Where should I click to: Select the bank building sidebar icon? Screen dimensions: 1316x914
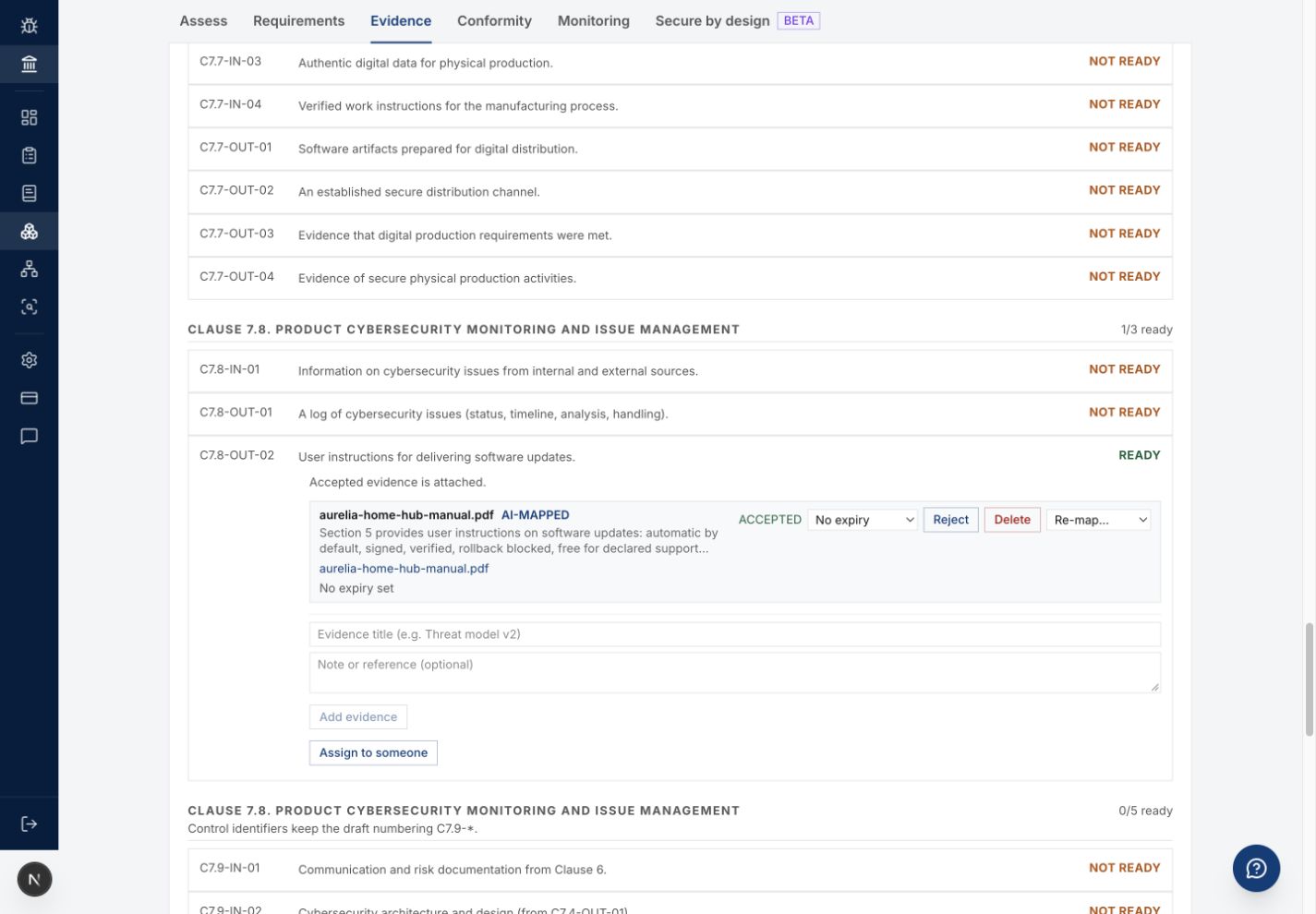tap(29, 64)
